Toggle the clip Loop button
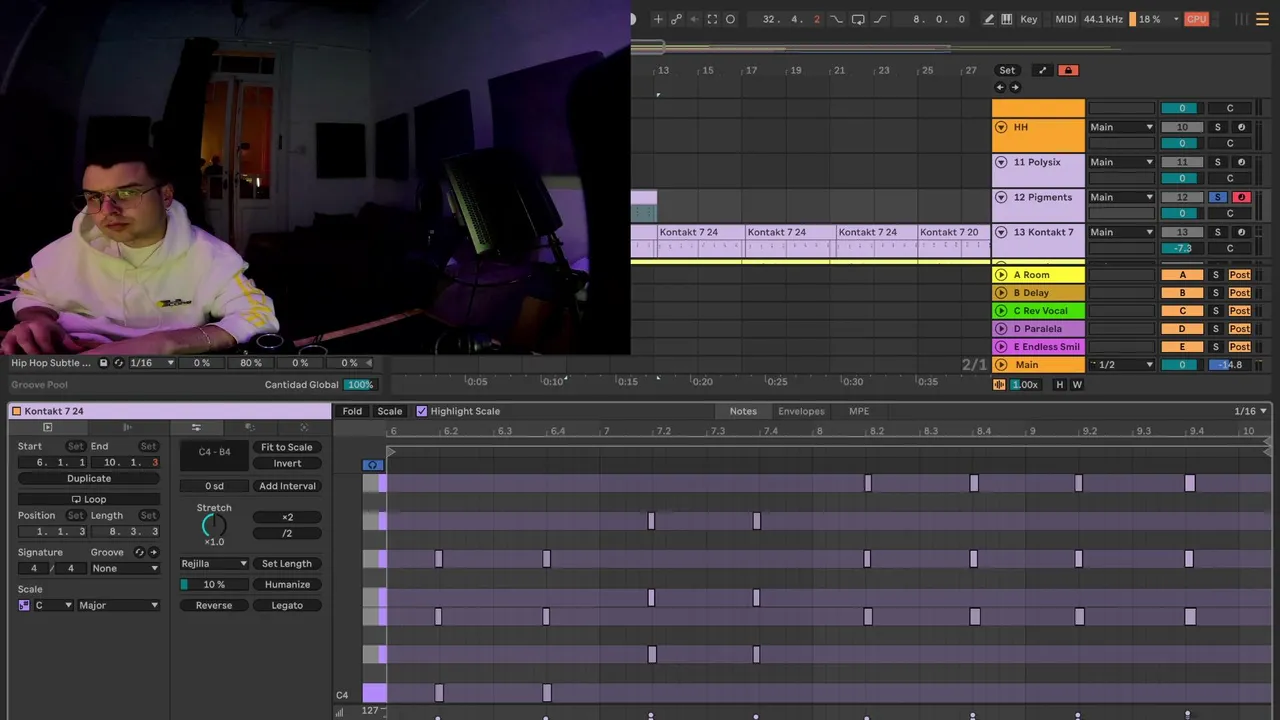 click(89, 499)
